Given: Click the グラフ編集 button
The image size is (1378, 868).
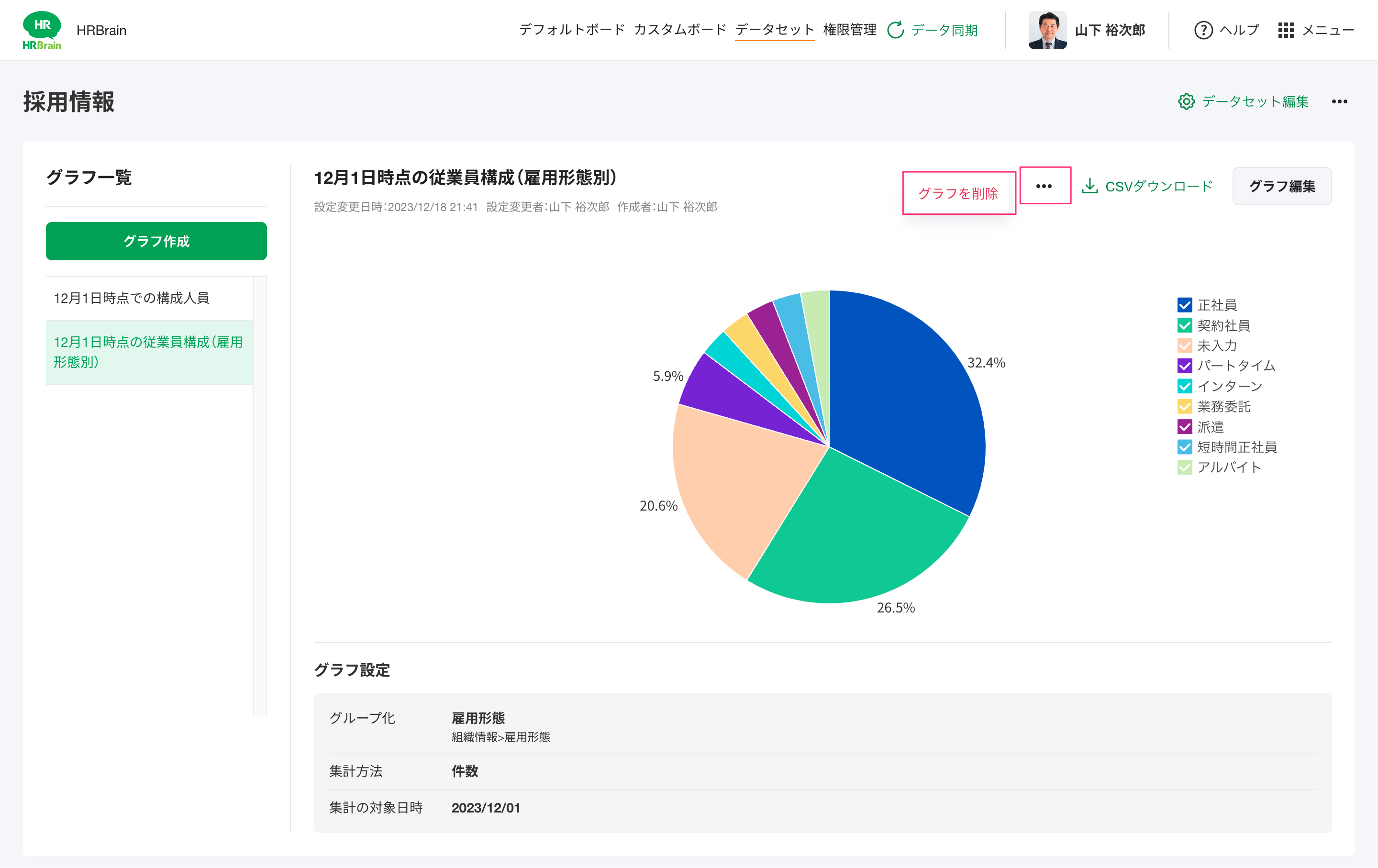Looking at the screenshot, I should pyautogui.click(x=1282, y=186).
